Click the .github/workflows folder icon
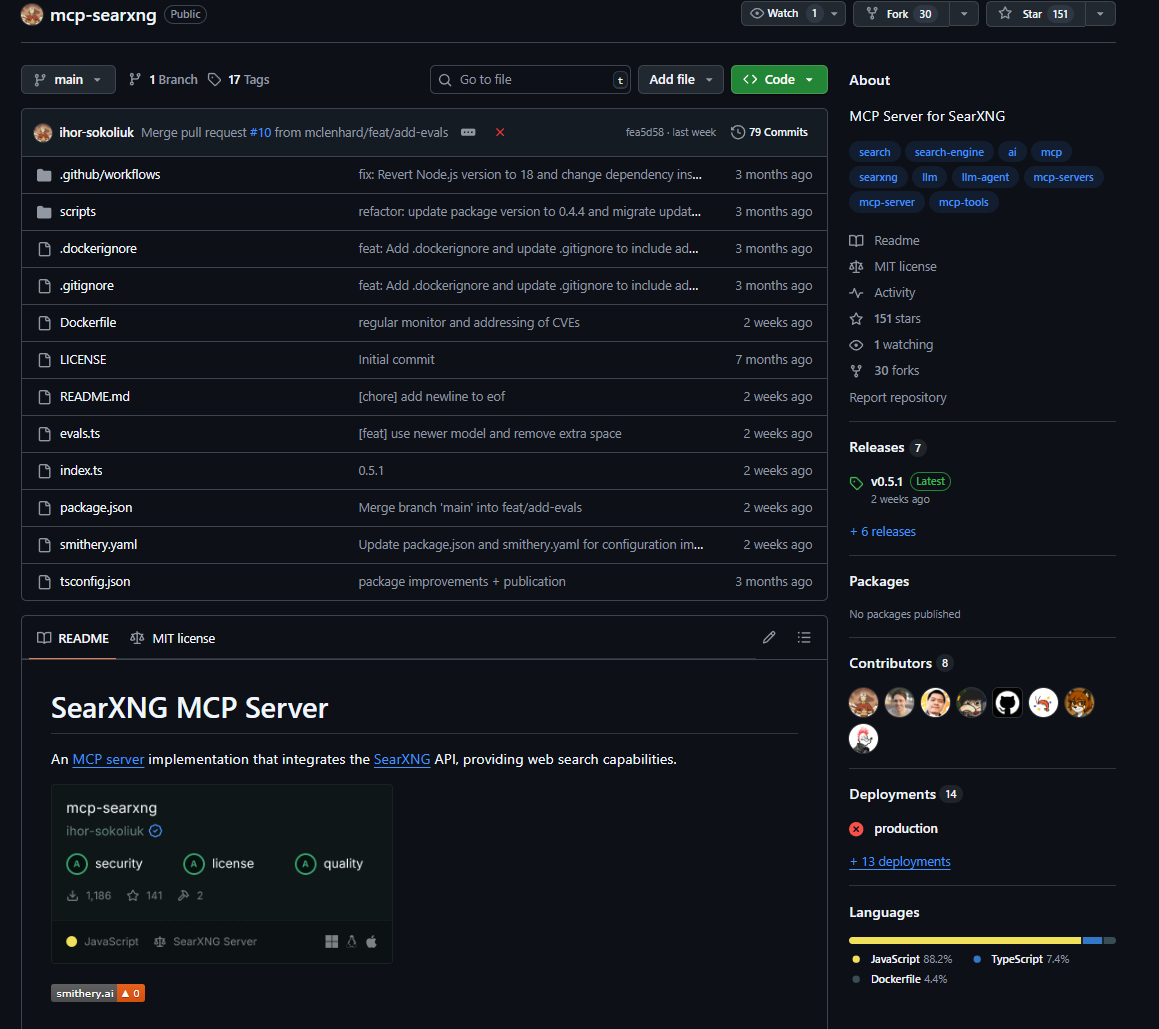The height and width of the screenshot is (1029, 1159). 44,175
